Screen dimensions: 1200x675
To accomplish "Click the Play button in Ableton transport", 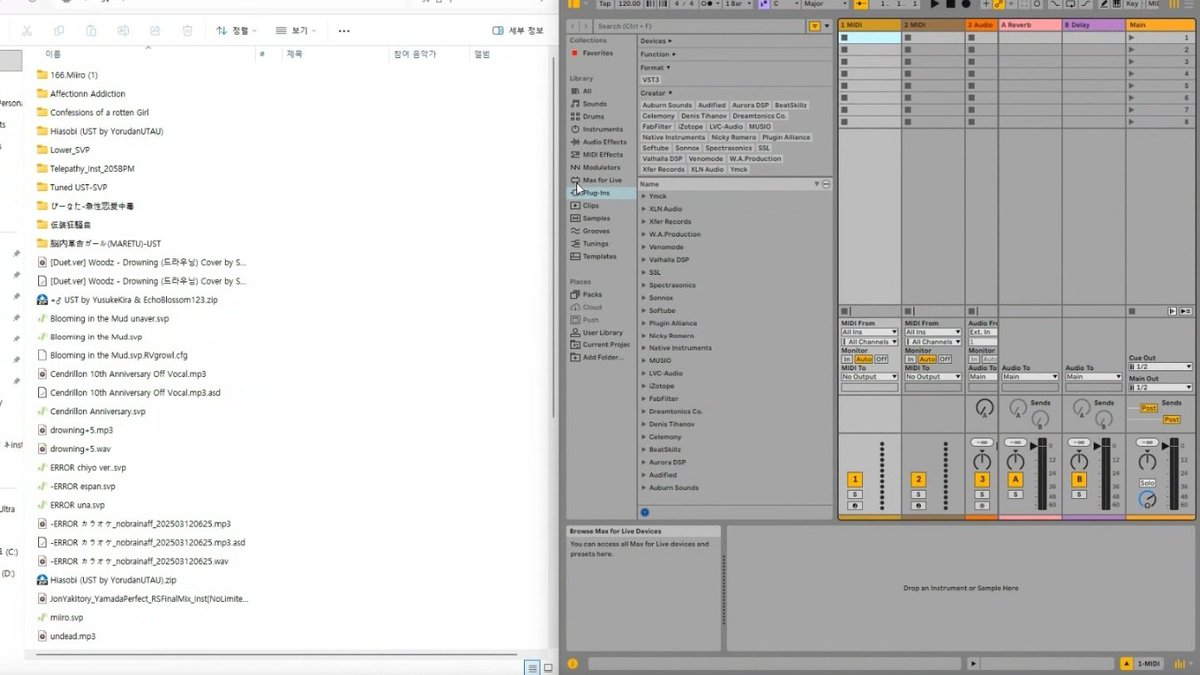I will tap(934, 4).
